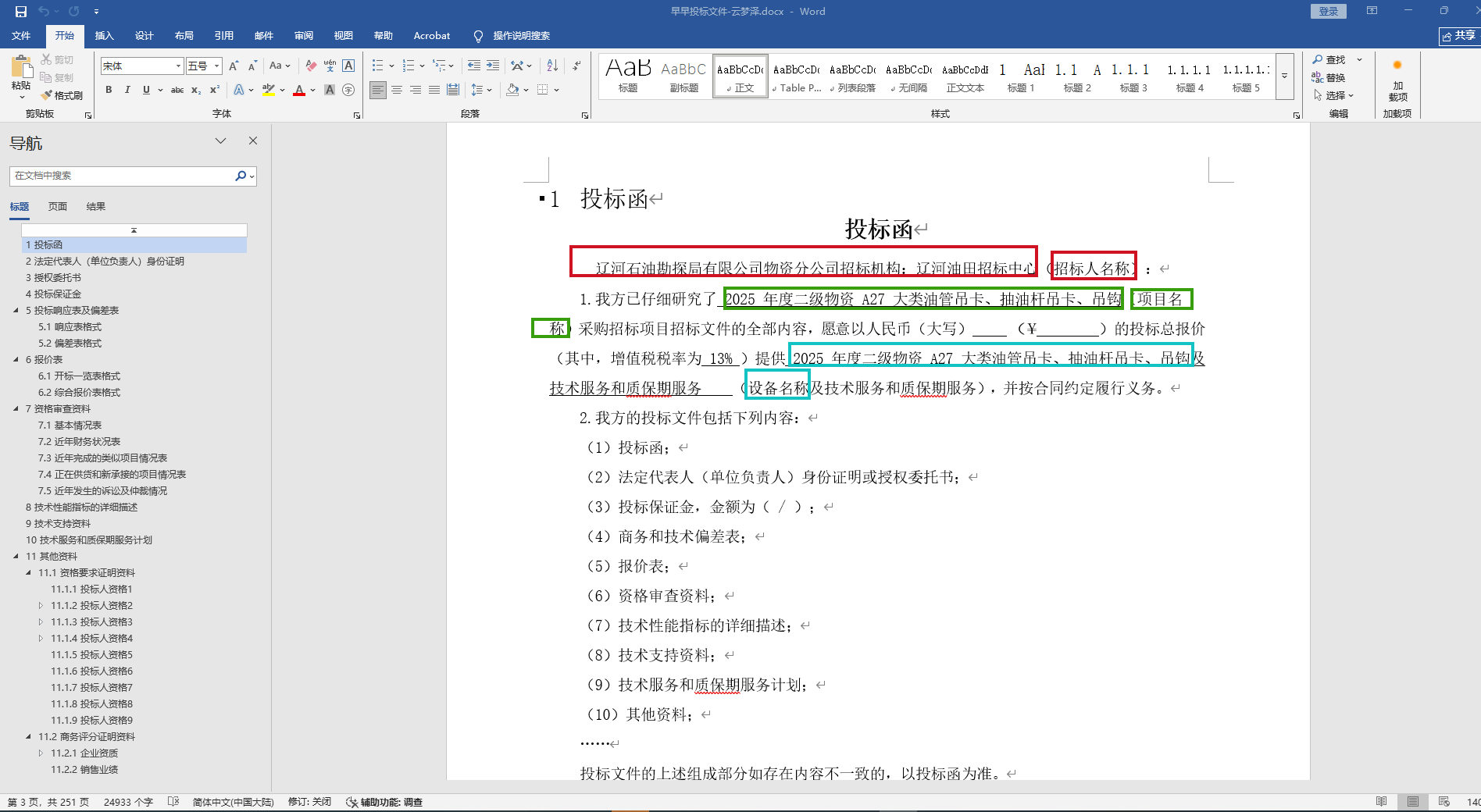Click the 共享 share button
Viewport: 1481px width, 812px height.
pyautogui.click(x=1459, y=36)
